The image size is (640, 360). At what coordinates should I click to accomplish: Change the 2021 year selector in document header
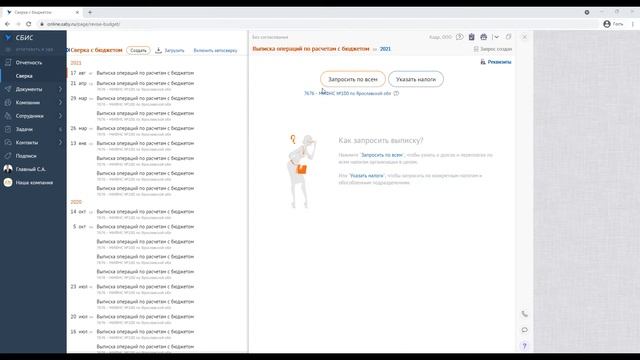(385, 49)
